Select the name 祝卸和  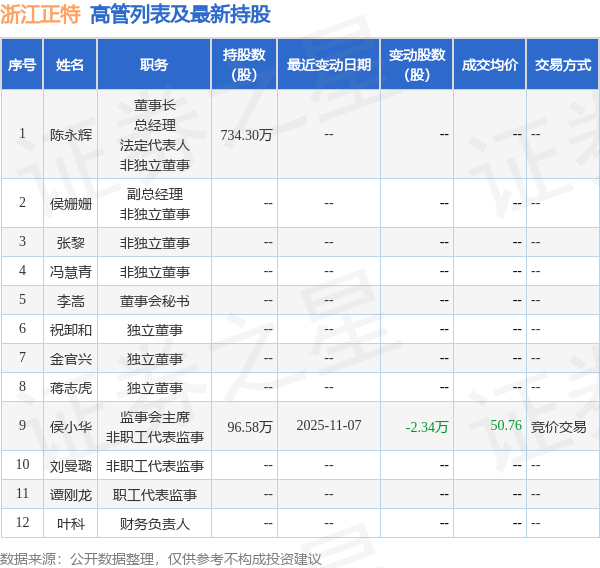71,330
